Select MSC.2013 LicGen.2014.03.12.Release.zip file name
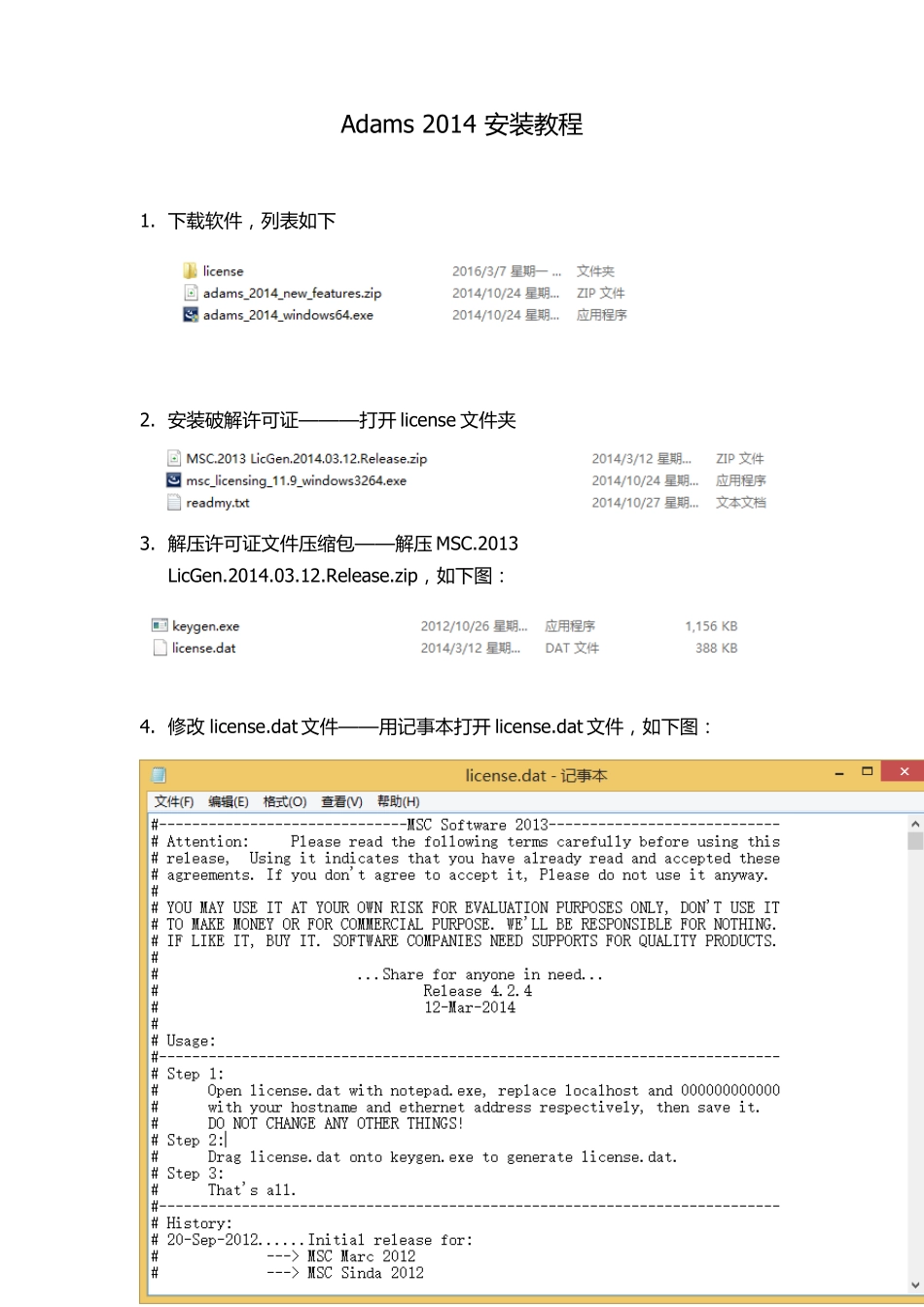The image size is (924, 1307). 306,458
